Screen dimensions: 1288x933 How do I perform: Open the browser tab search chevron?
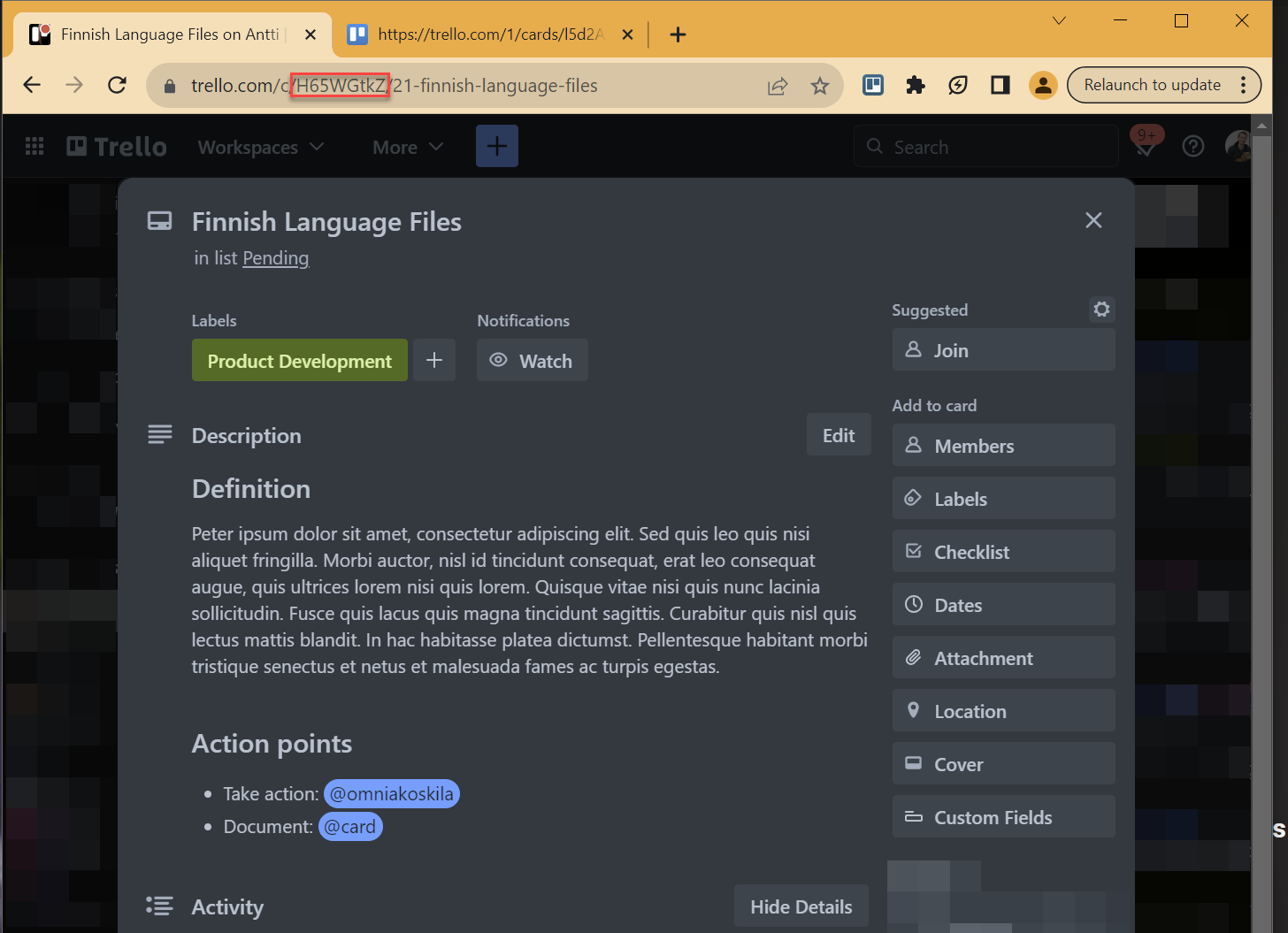[x=1059, y=20]
